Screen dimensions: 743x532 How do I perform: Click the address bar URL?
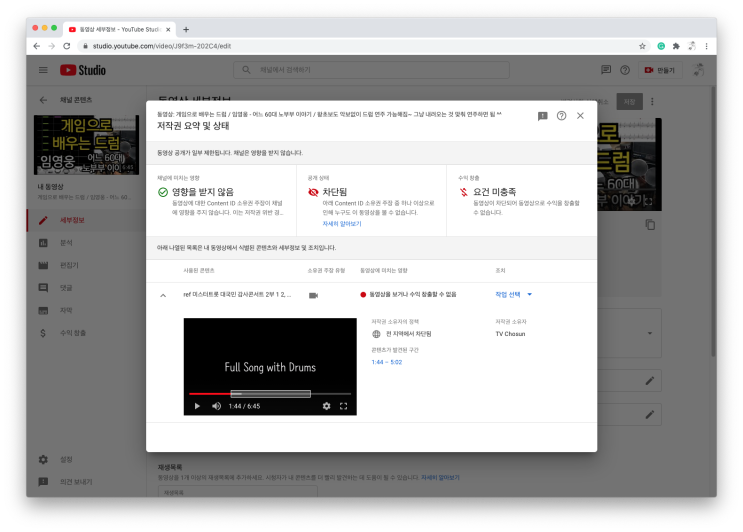[x=162, y=46]
